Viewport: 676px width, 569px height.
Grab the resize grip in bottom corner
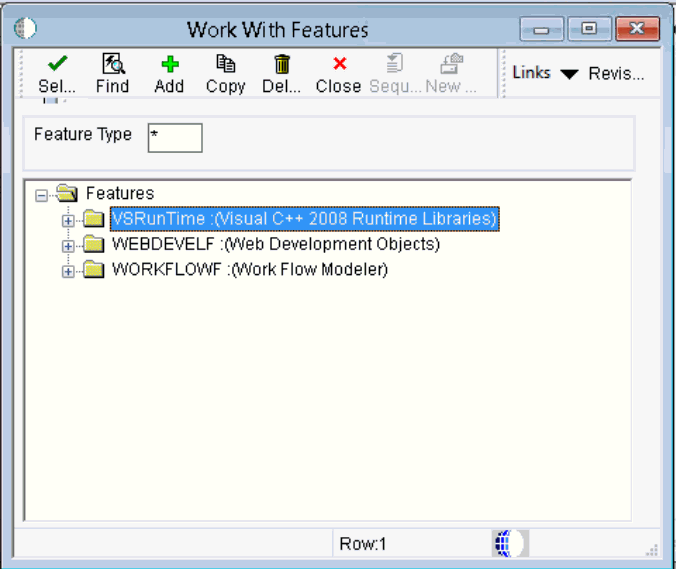point(652,550)
